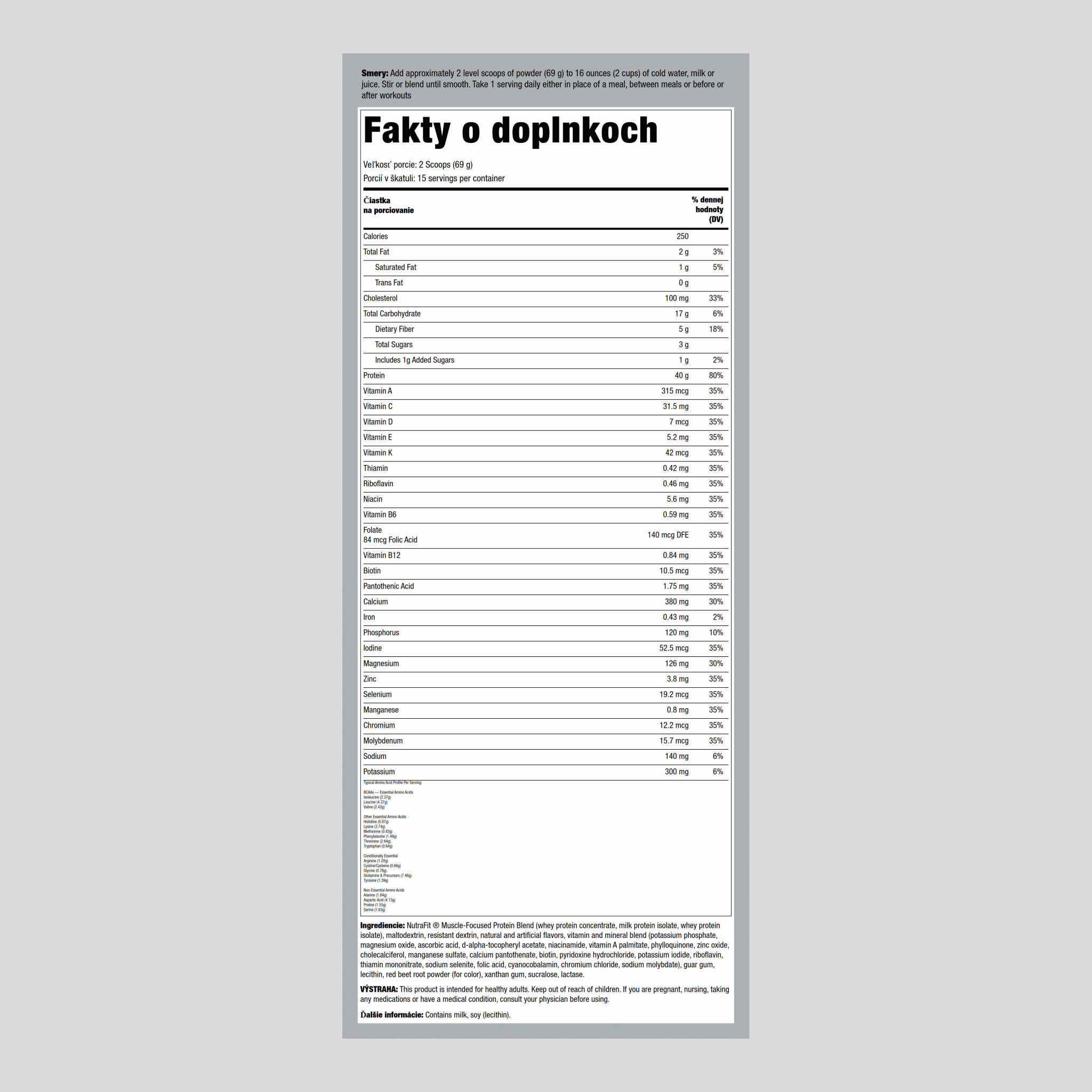Select the Selenium row label

click(378, 694)
